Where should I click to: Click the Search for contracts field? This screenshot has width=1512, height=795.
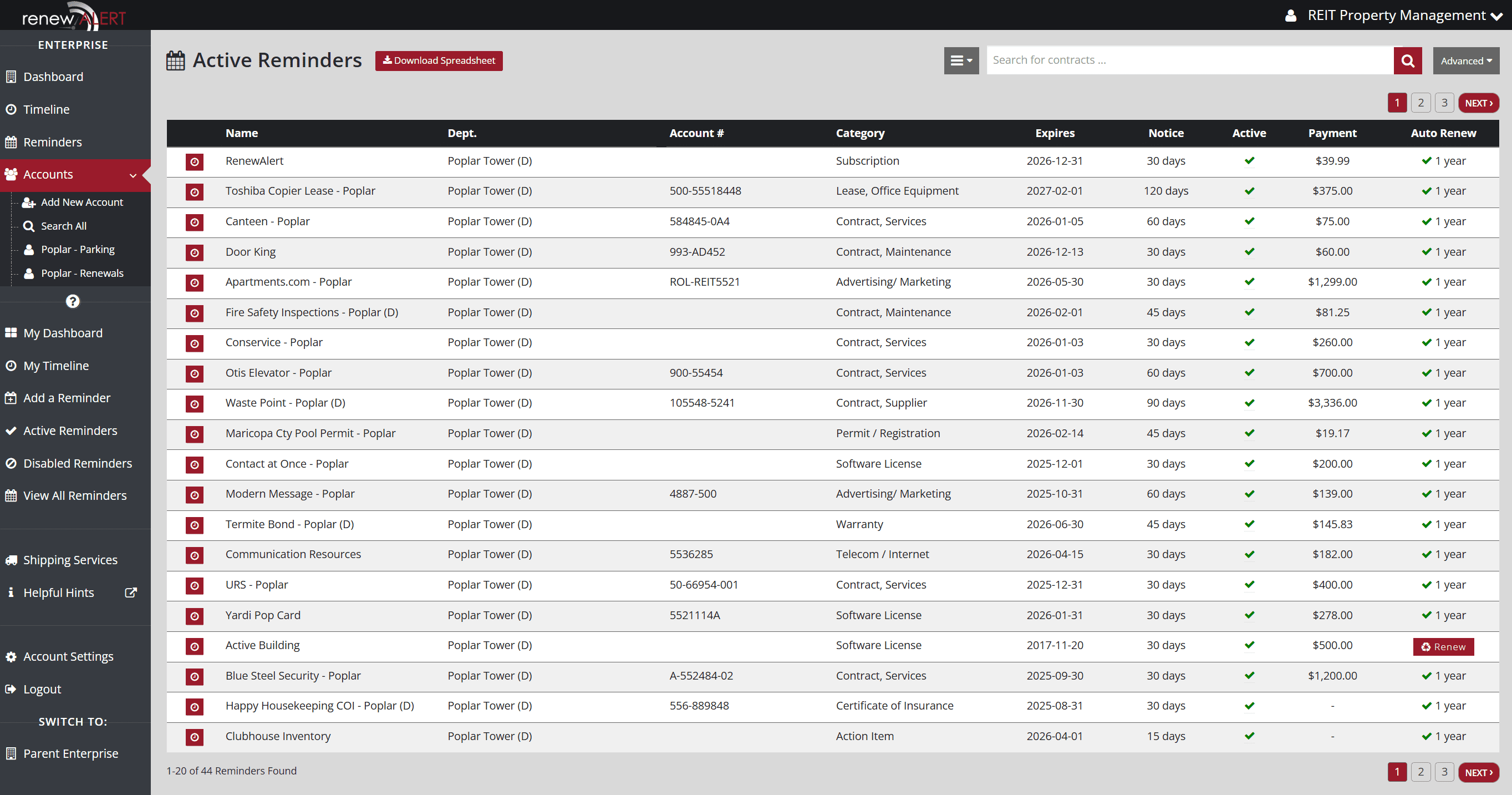point(1189,60)
